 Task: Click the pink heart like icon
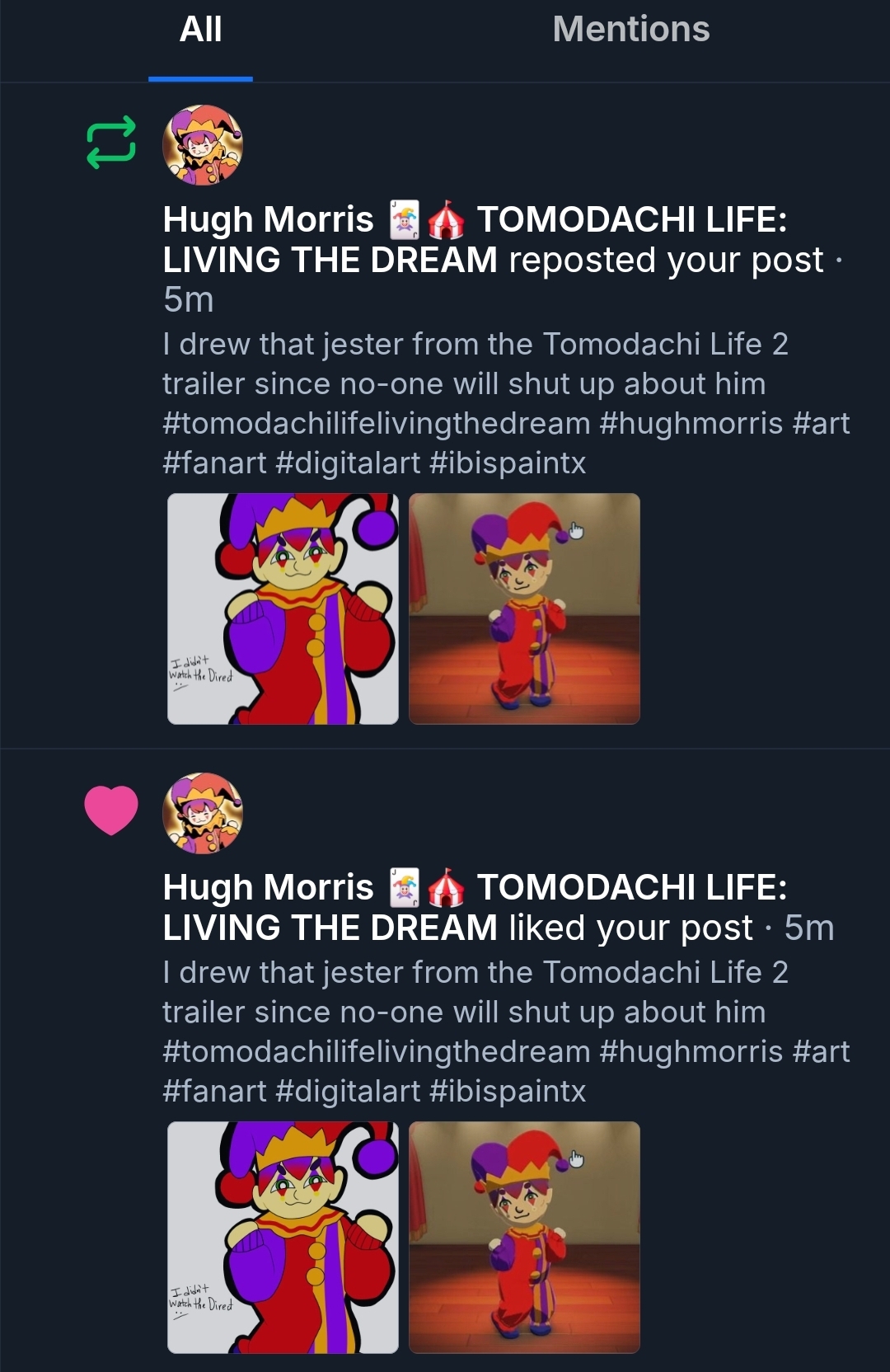point(111,810)
